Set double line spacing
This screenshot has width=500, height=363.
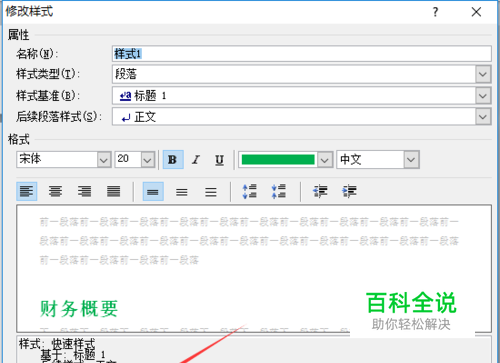click(x=211, y=191)
